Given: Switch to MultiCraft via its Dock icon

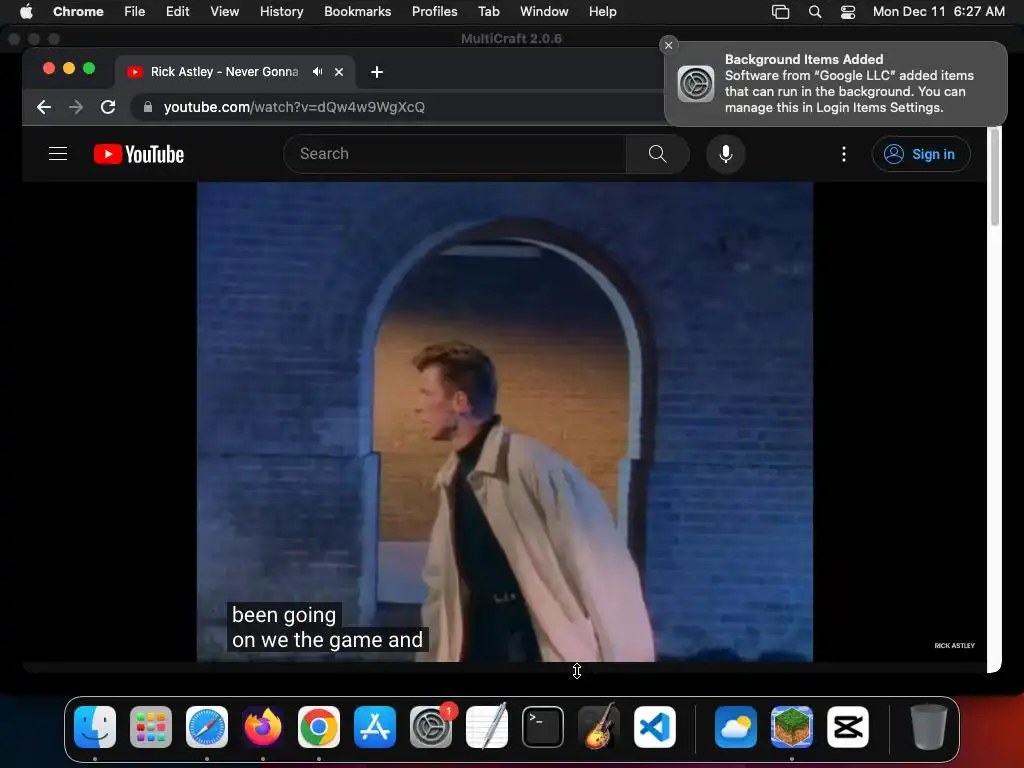Looking at the screenshot, I should coord(792,727).
